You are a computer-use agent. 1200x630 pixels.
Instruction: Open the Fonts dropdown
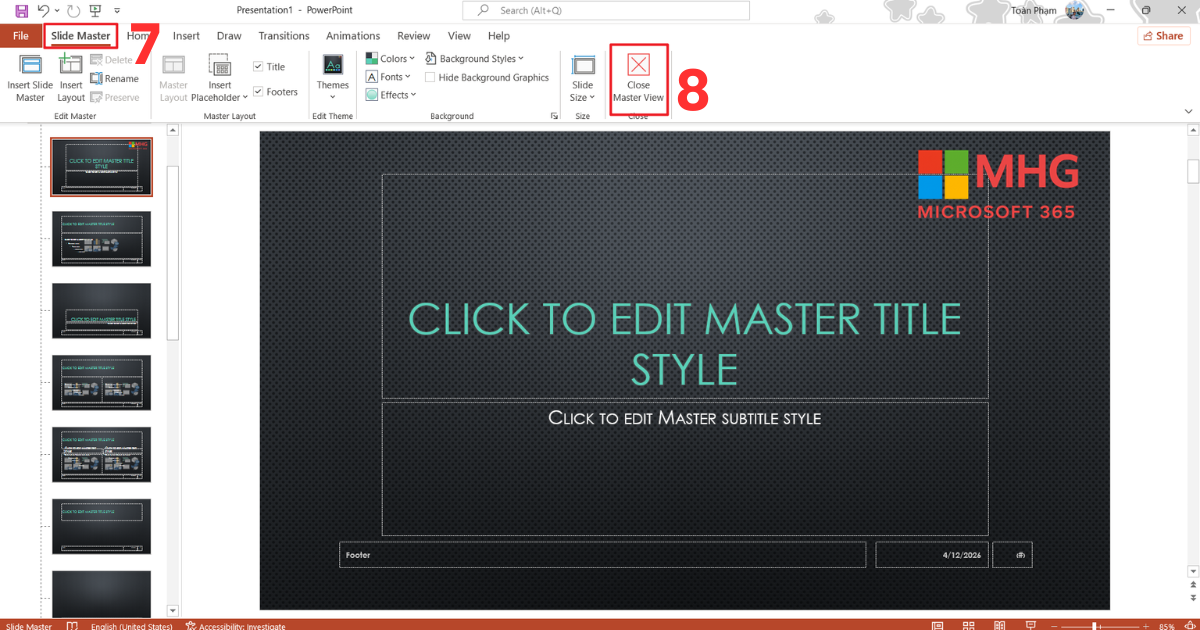click(388, 77)
